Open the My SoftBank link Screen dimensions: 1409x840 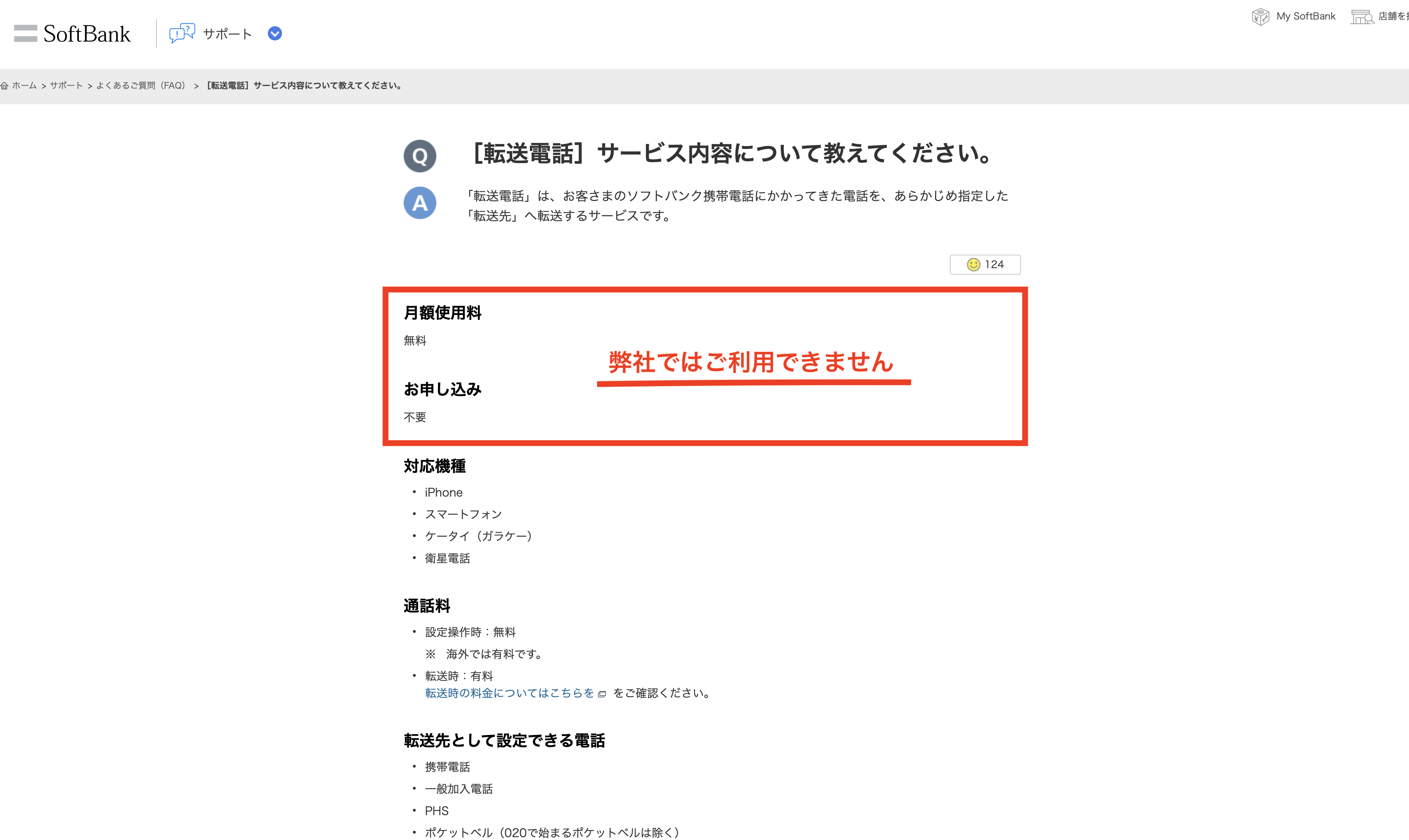click(x=1305, y=16)
